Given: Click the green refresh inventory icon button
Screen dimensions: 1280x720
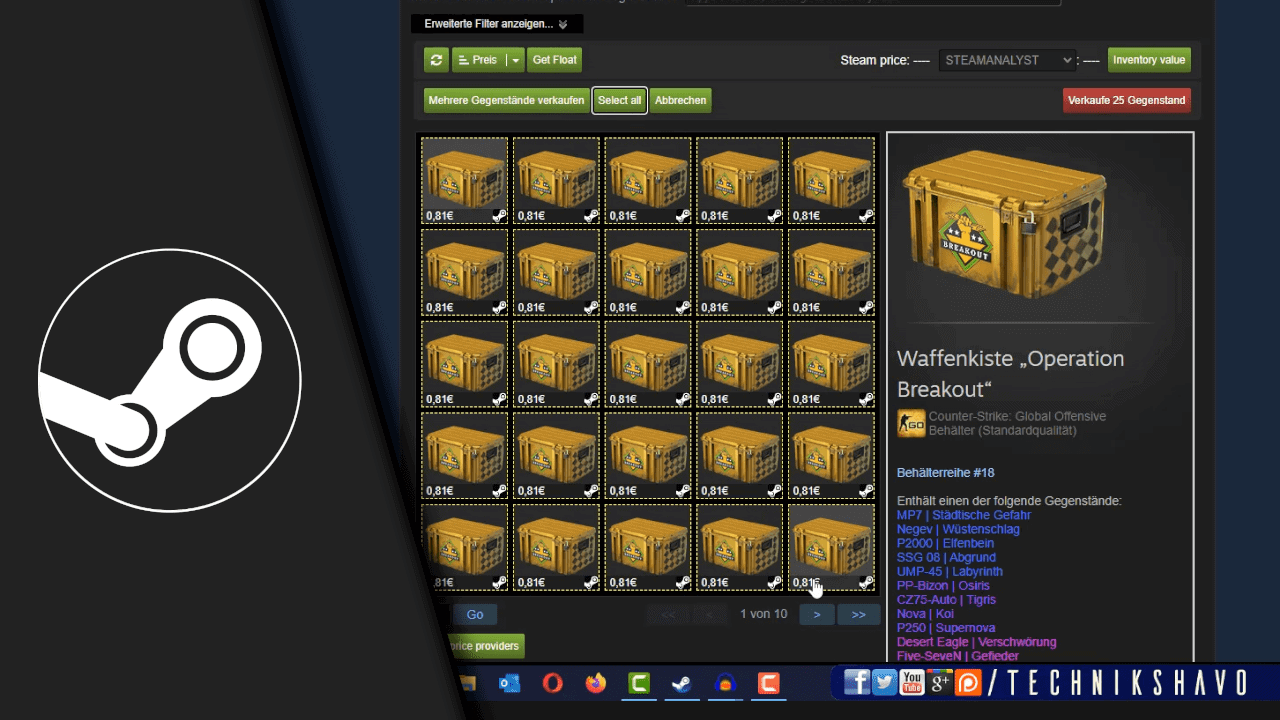Looking at the screenshot, I should tap(436, 60).
